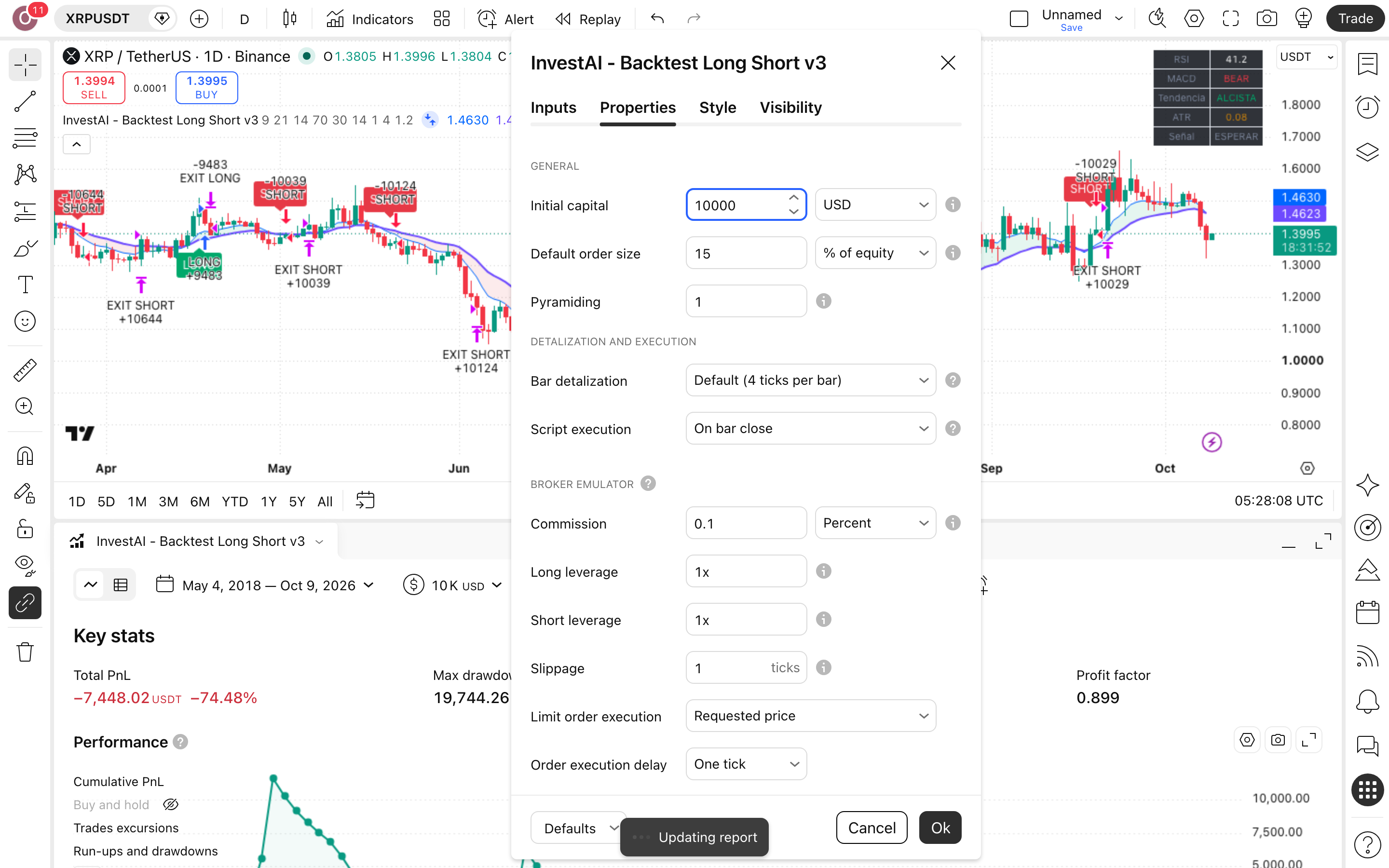Start bar Replay mode
This screenshot has height=868, width=1389.
tap(588, 19)
